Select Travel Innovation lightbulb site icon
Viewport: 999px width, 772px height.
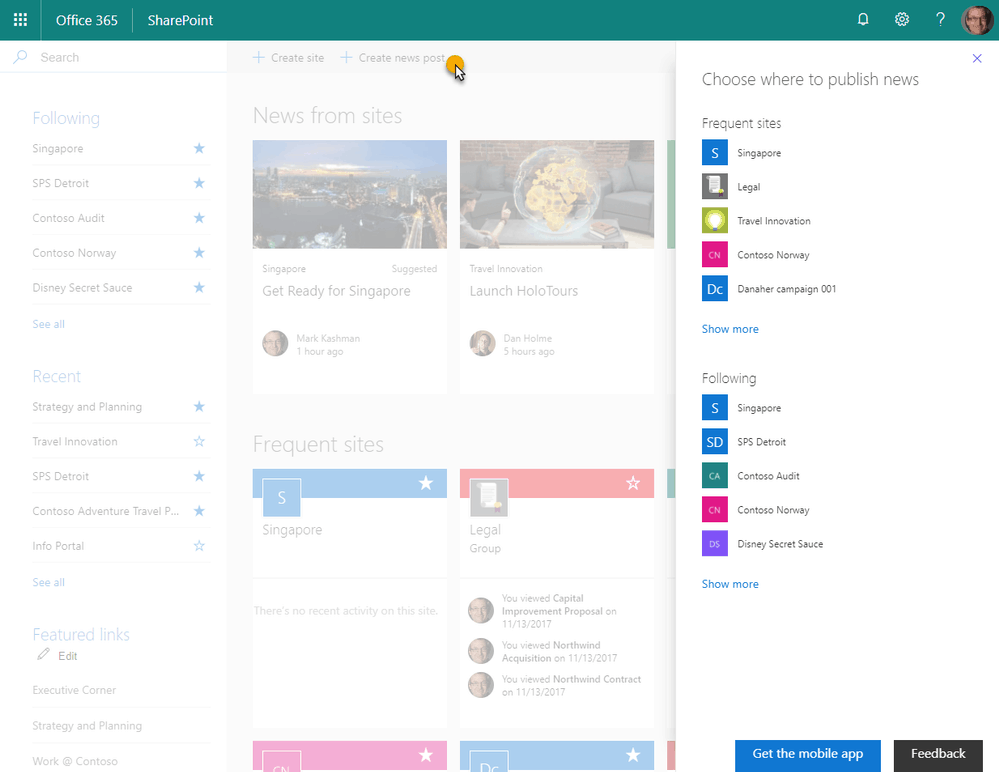click(715, 221)
